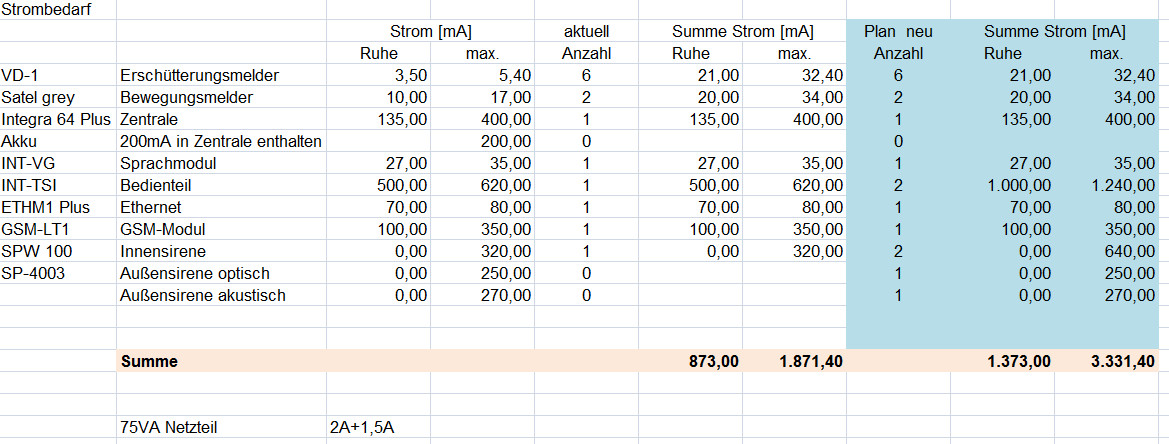Screen dimensions: 1169x444
Task: Select the 'Plan neu' header cell
Action: pyautogui.click(x=898, y=31)
